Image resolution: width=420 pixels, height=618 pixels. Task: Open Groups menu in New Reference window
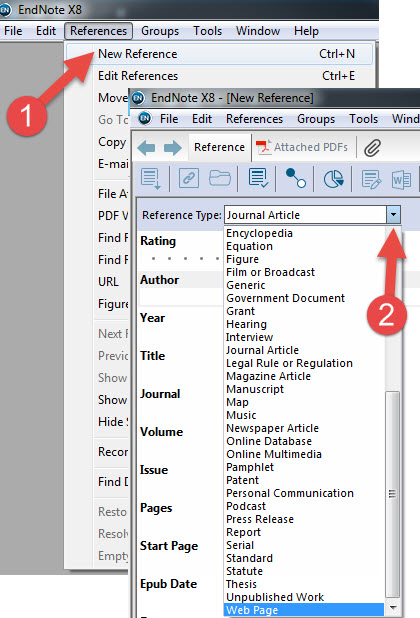[x=316, y=119]
